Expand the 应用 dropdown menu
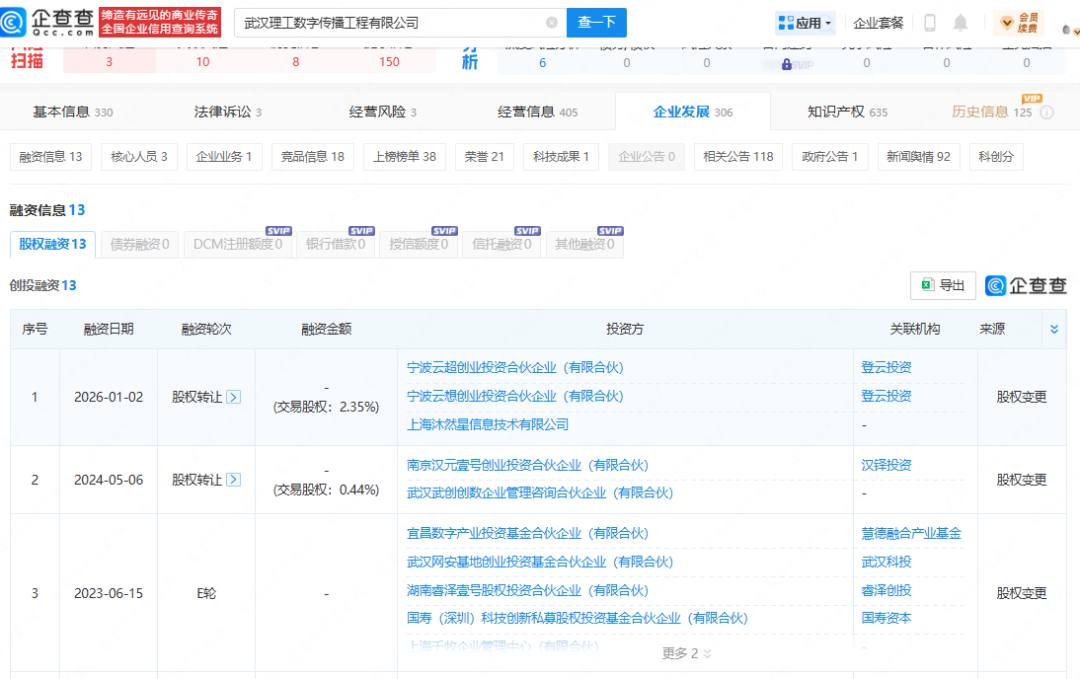The height and width of the screenshot is (679, 1080). (804, 23)
